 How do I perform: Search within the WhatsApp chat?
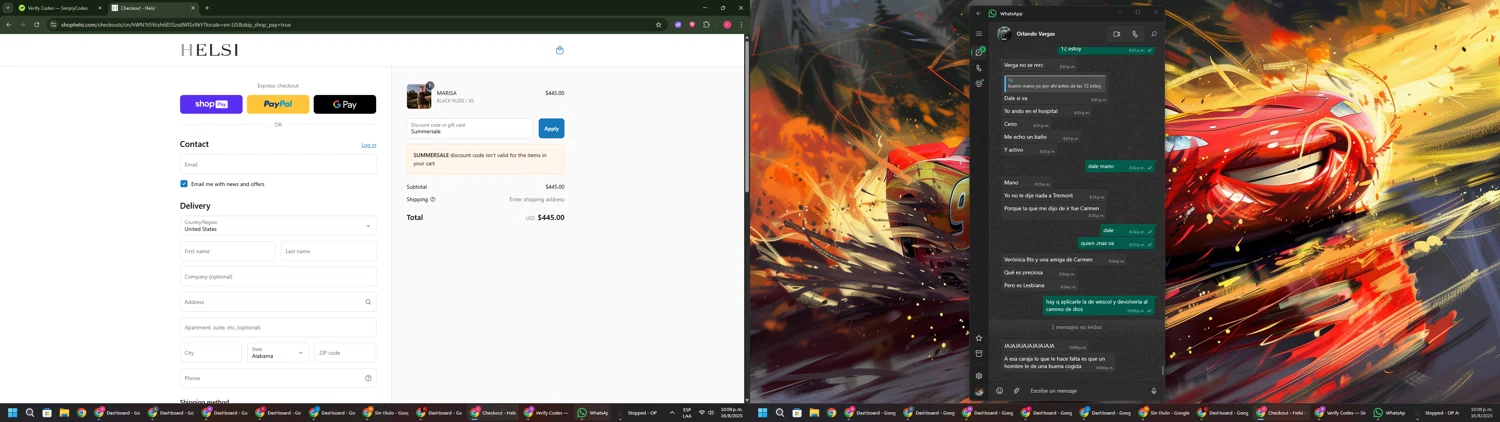click(1154, 34)
